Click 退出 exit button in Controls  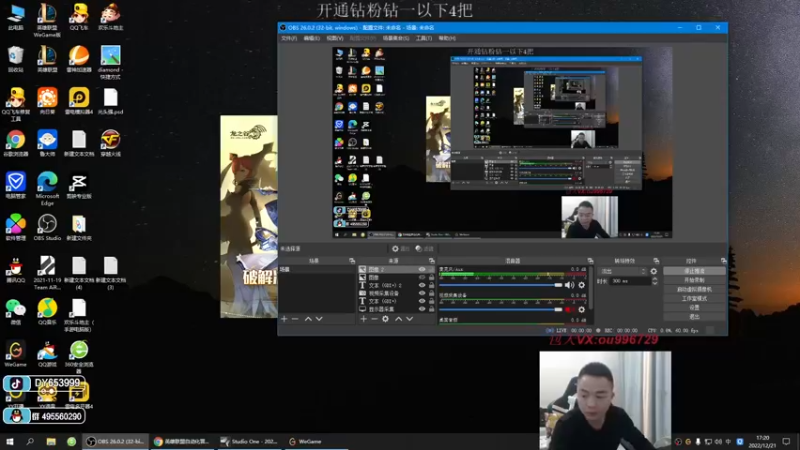[x=694, y=317]
